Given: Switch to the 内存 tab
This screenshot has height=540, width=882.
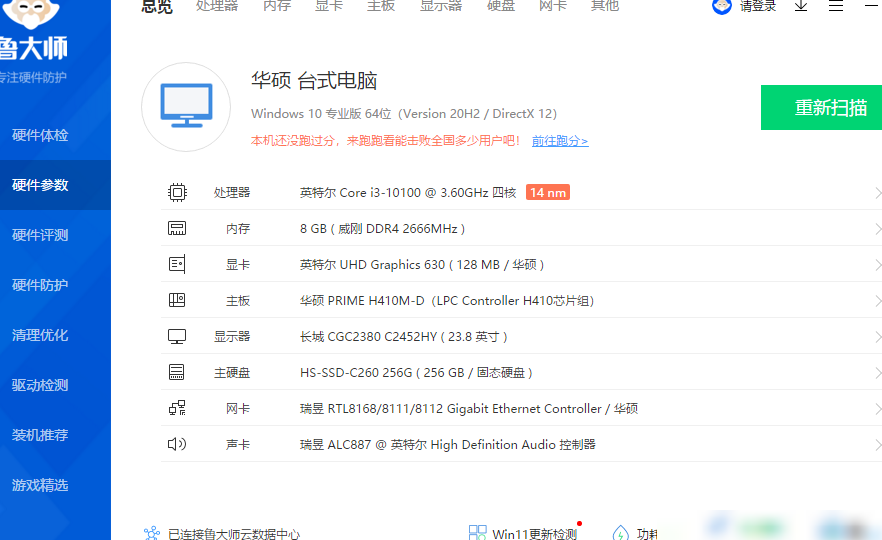Looking at the screenshot, I should [277, 6].
